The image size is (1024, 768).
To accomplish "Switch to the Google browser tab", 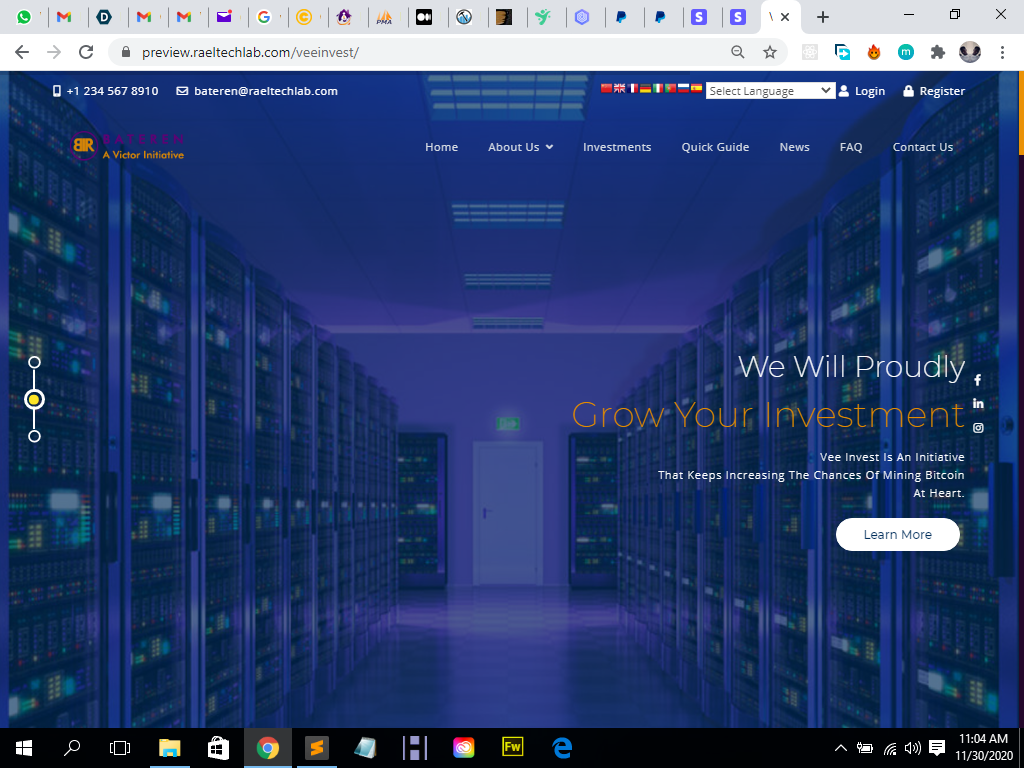I will (x=264, y=17).
